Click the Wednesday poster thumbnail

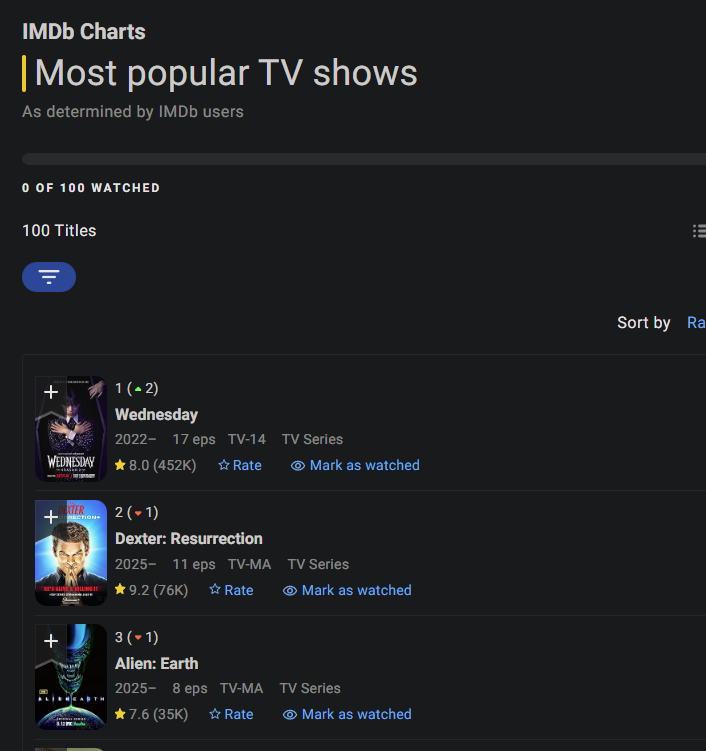tap(71, 429)
